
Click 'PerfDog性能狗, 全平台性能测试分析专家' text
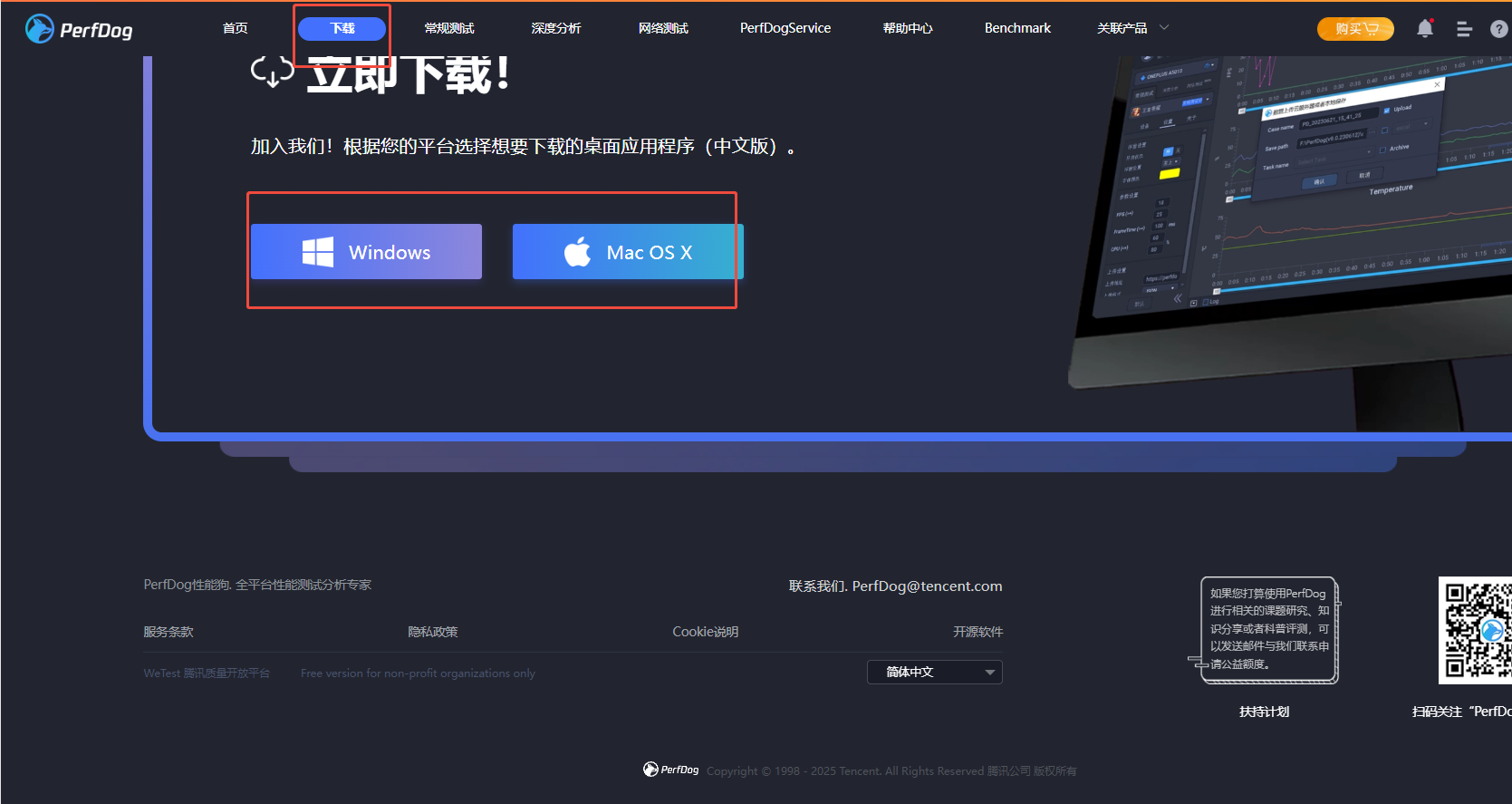(x=257, y=585)
